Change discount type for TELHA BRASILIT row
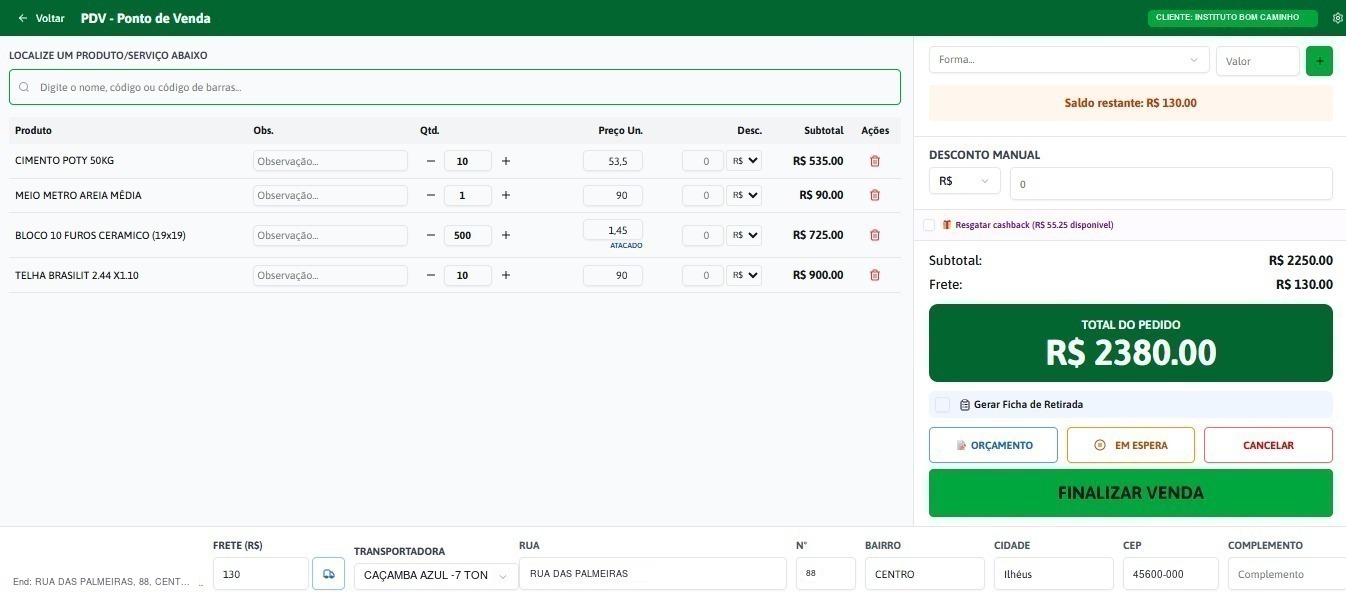The width and height of the screenshot is (1346, 597). coord(745,275)
